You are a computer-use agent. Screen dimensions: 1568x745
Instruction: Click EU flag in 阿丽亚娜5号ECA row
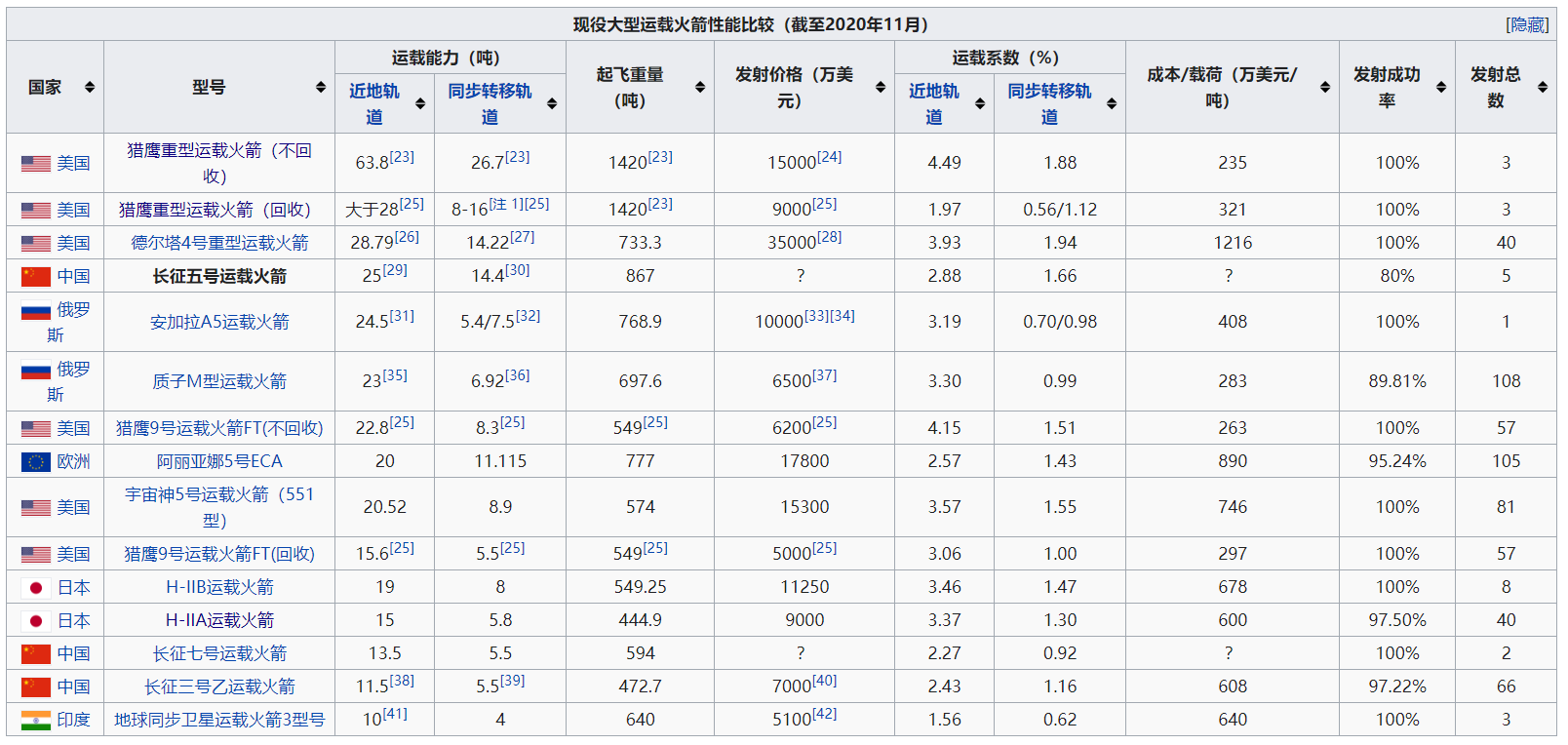[x=36, y=461]
